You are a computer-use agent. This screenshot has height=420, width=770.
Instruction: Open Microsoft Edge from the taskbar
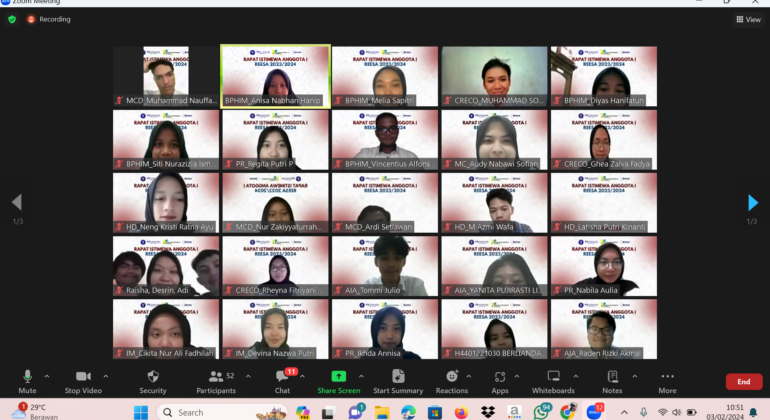(408, 413)
